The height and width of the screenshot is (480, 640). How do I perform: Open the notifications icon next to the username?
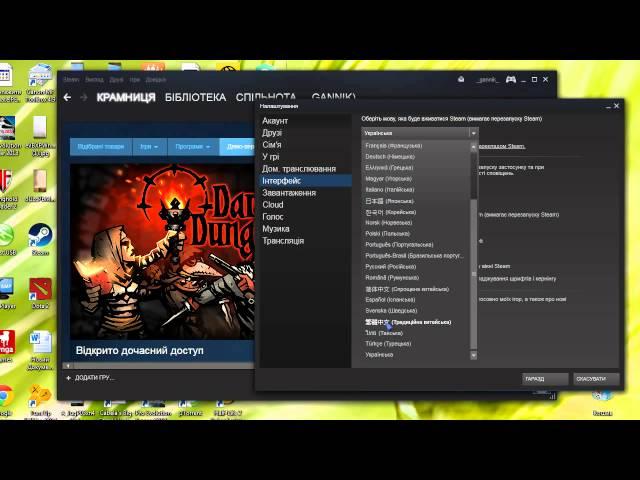(461, 79)
